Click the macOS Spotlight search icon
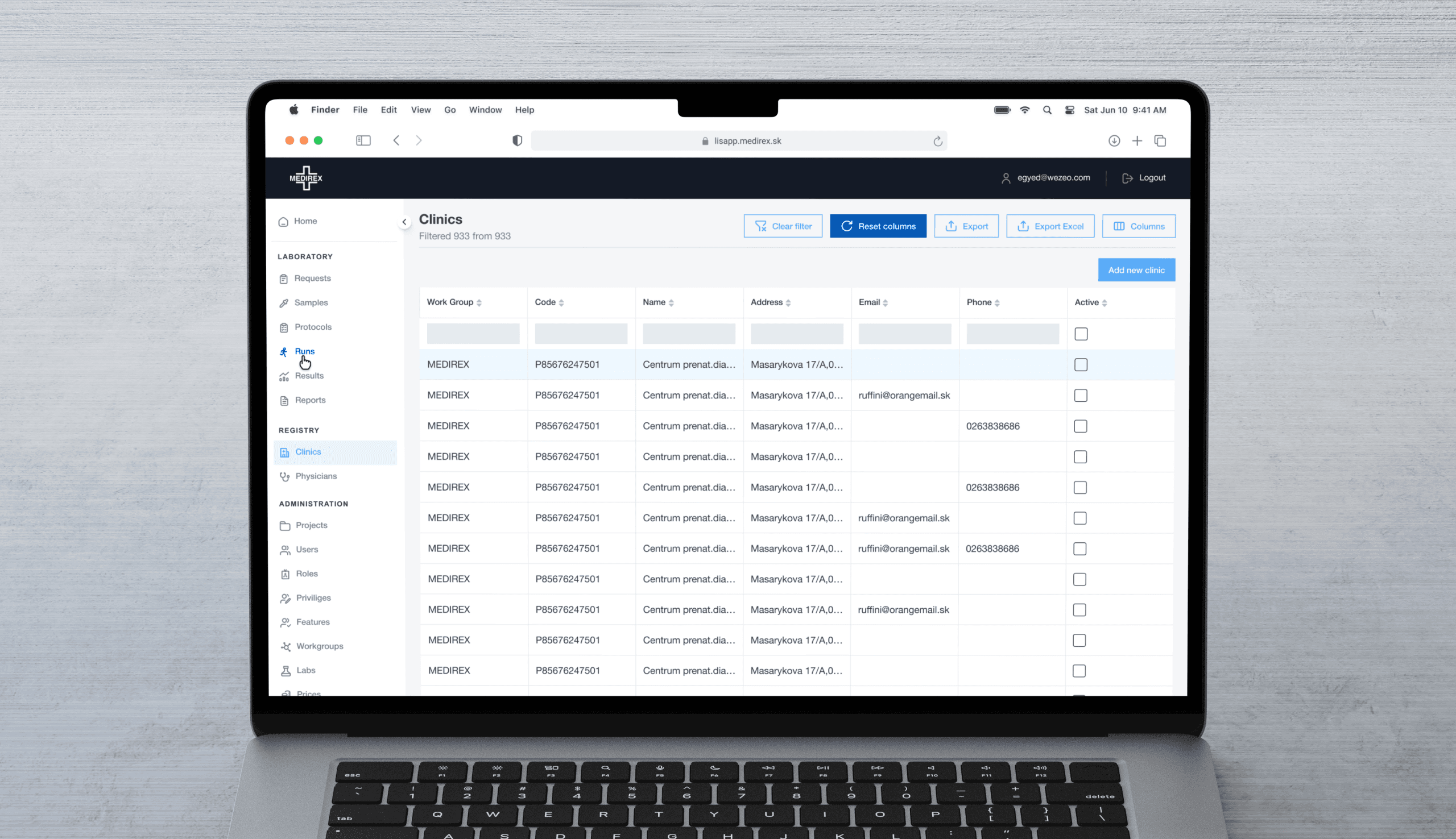1456x839 pixels. [1046, 110]
